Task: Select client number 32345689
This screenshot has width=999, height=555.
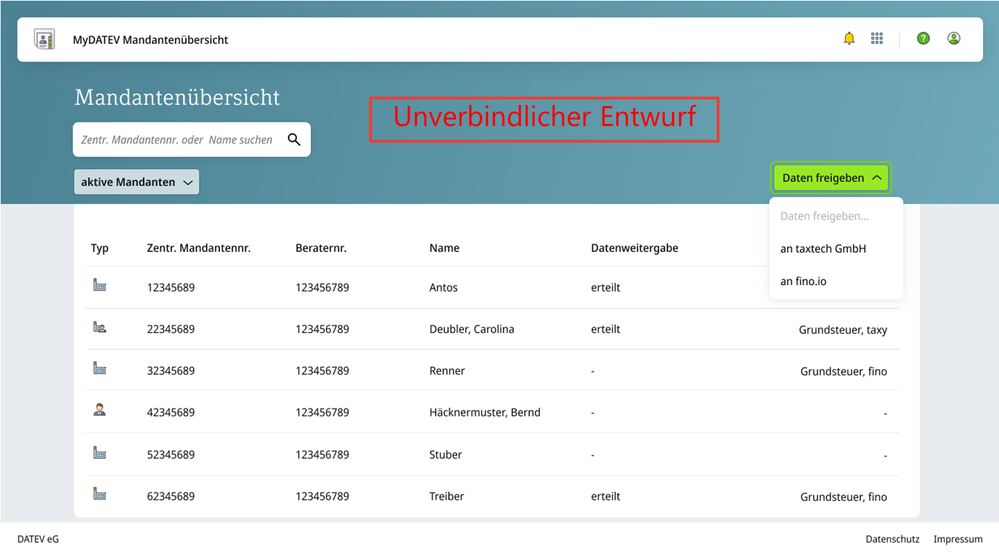Action: point(171,370)
